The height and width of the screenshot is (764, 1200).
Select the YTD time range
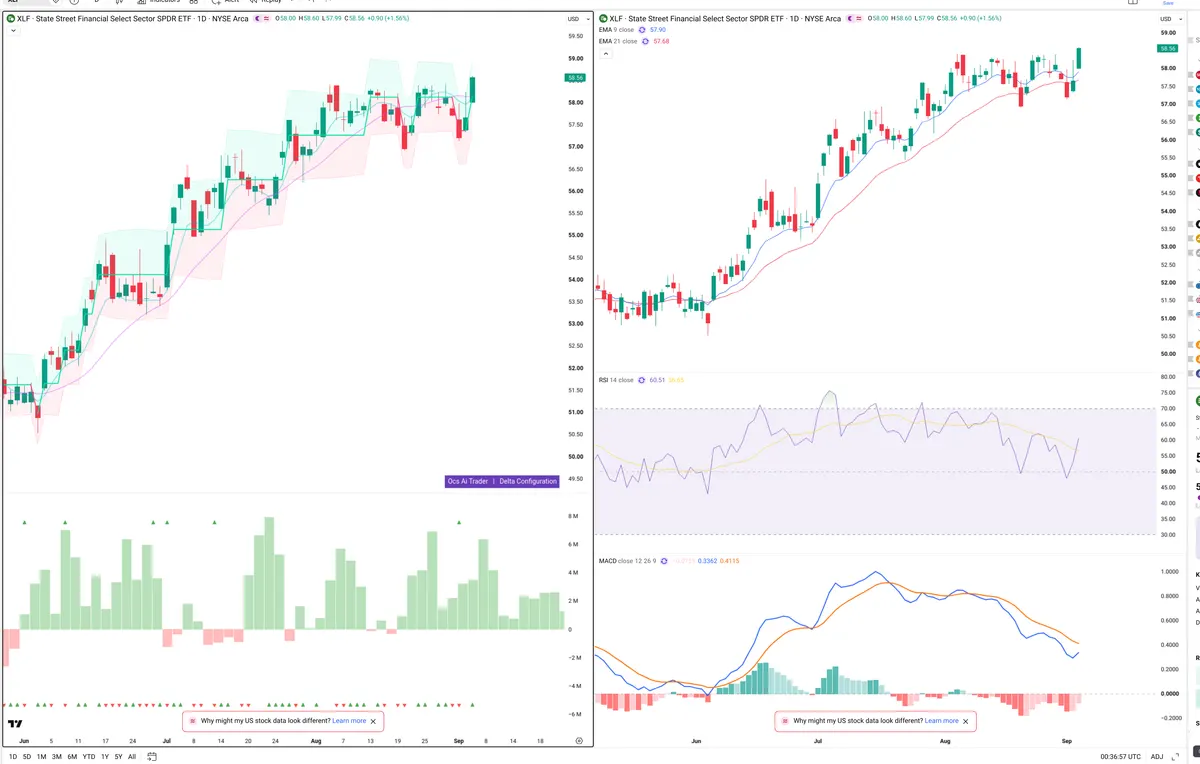coord(89,756)
